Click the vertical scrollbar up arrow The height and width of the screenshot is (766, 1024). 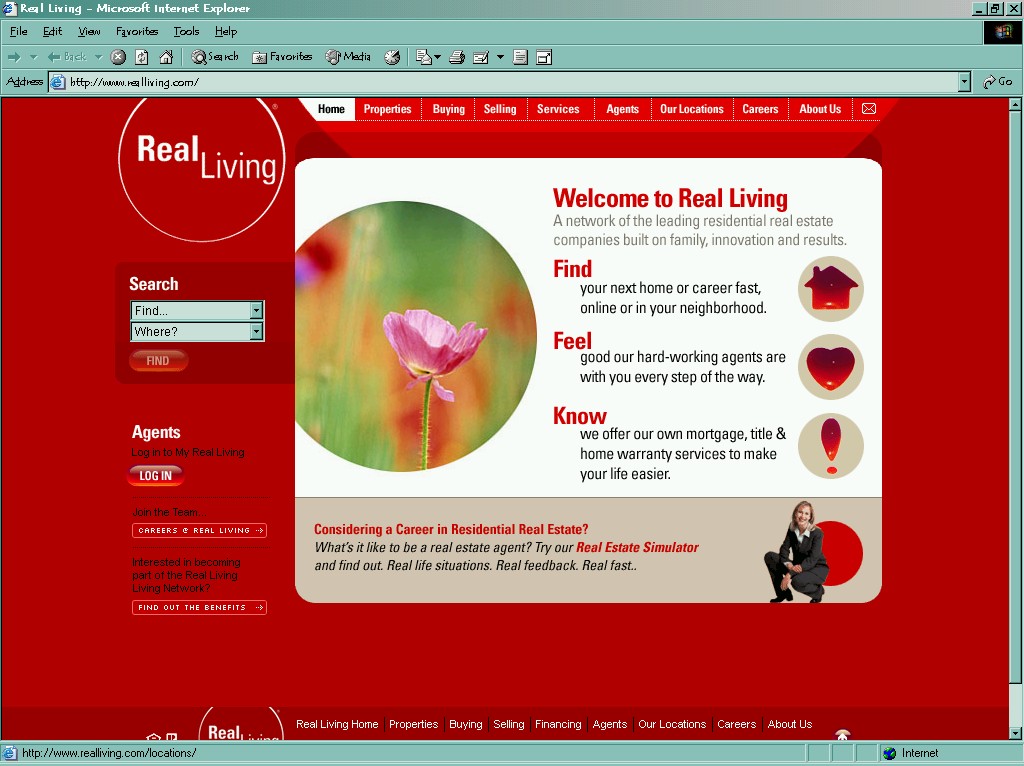[x=1015, y=104]
